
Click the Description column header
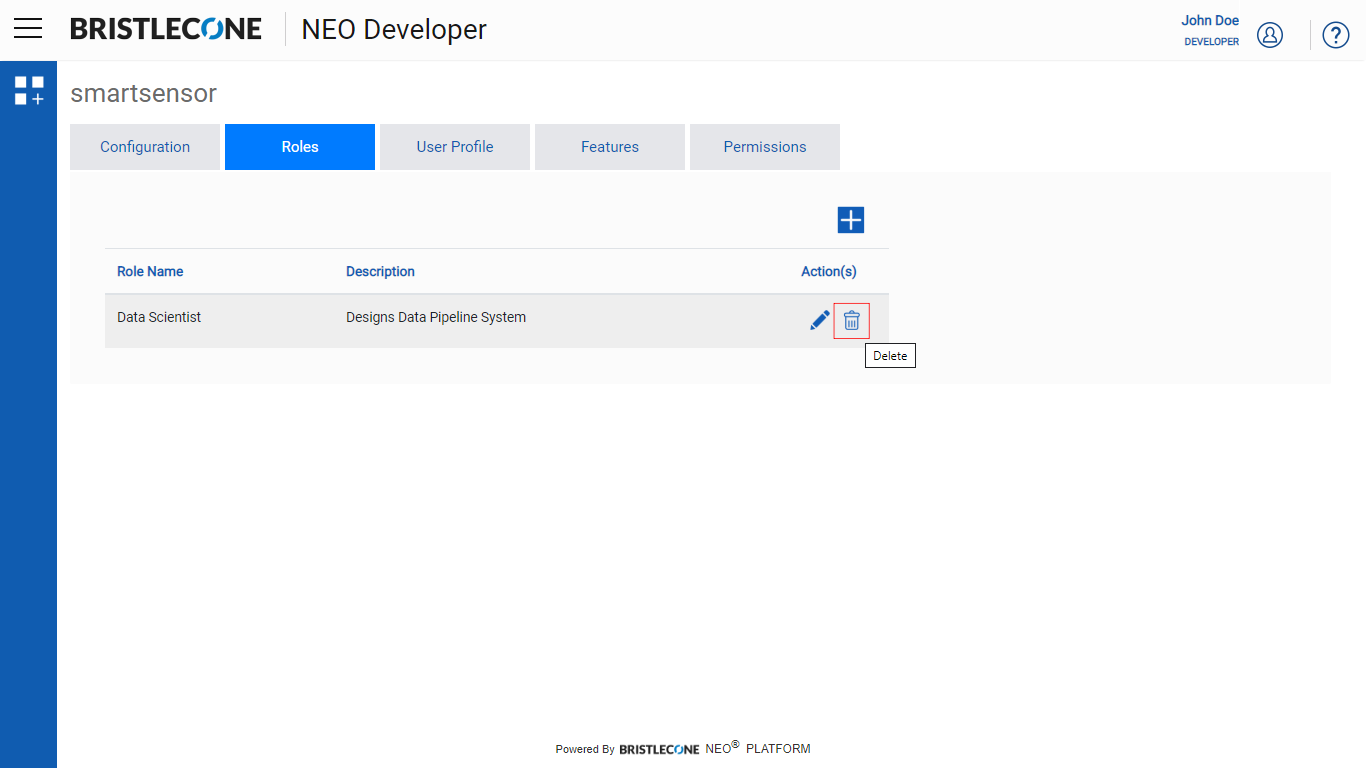click(x=380, y=271)
